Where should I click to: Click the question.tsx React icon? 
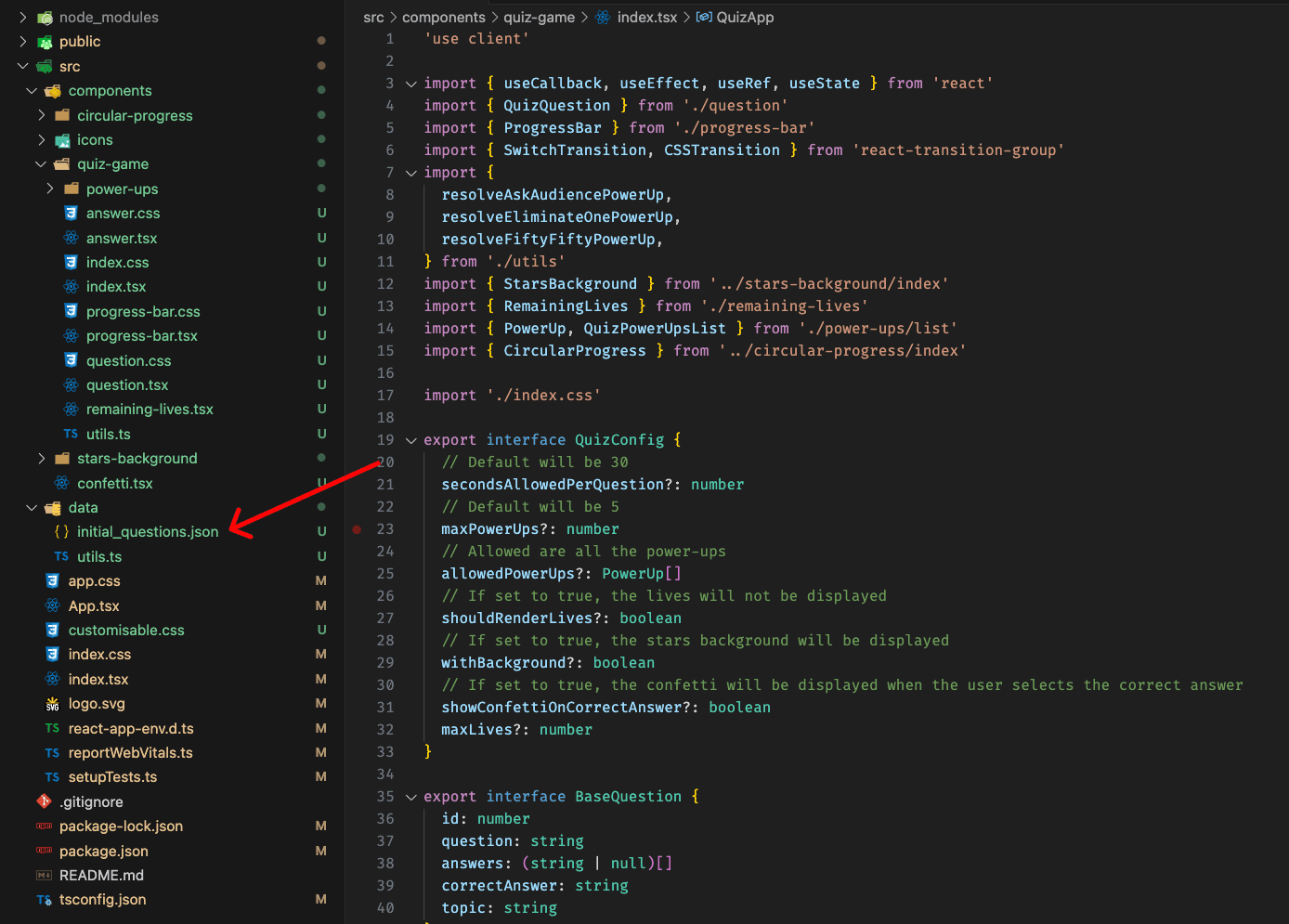(71, 384)
